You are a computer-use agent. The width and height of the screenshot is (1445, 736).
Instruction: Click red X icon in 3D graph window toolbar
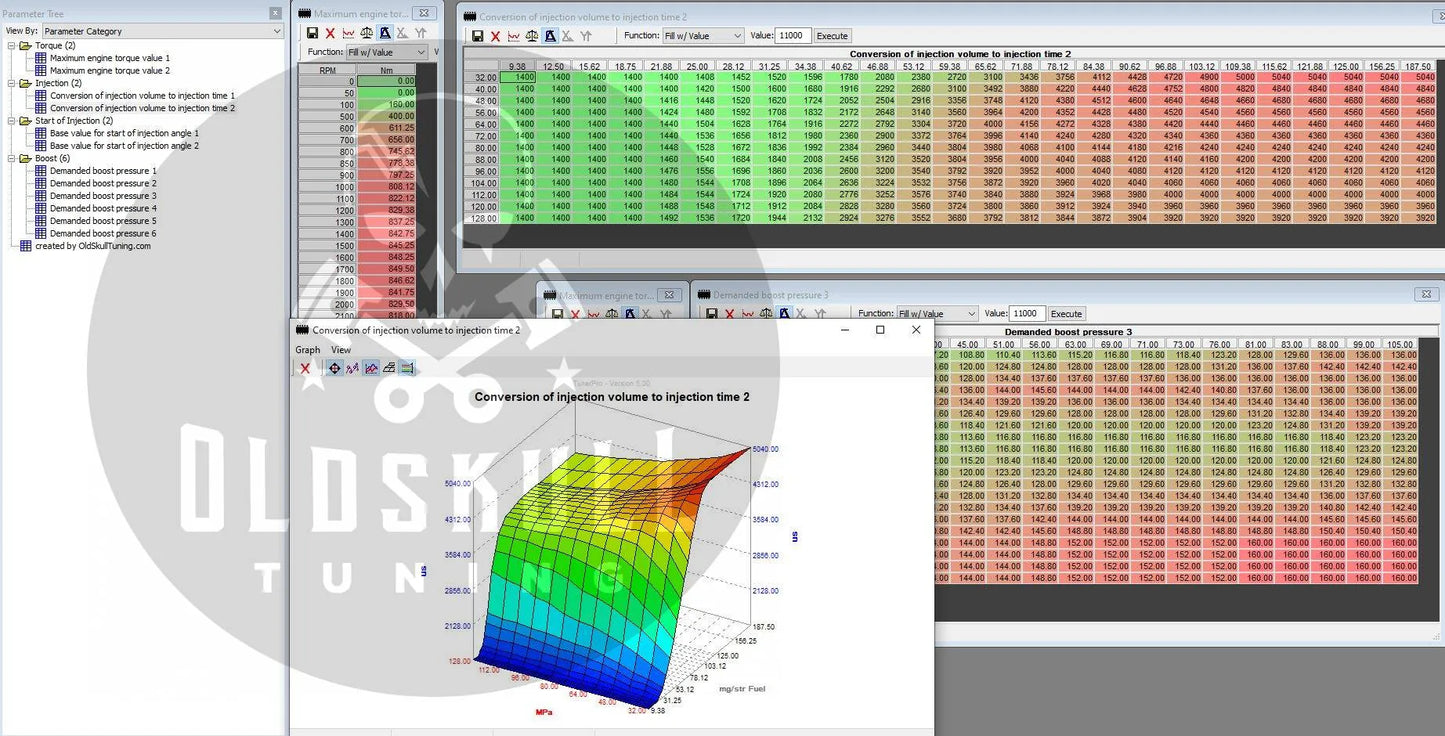click(305, 368)
